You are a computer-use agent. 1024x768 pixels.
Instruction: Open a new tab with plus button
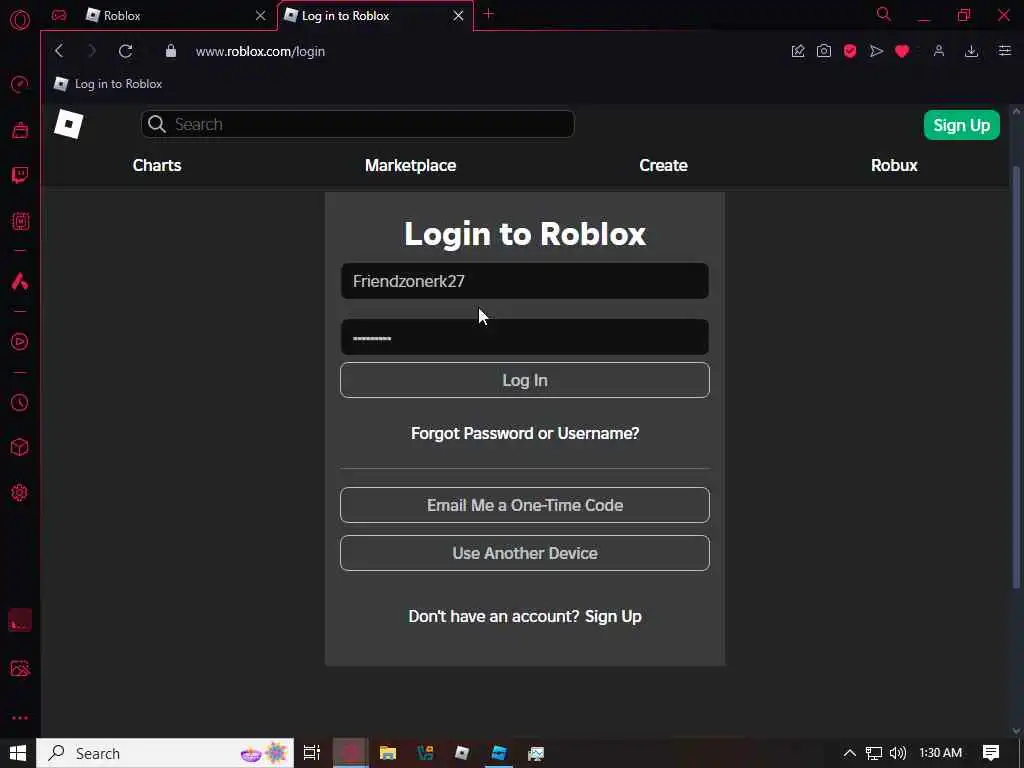(488, 14)
